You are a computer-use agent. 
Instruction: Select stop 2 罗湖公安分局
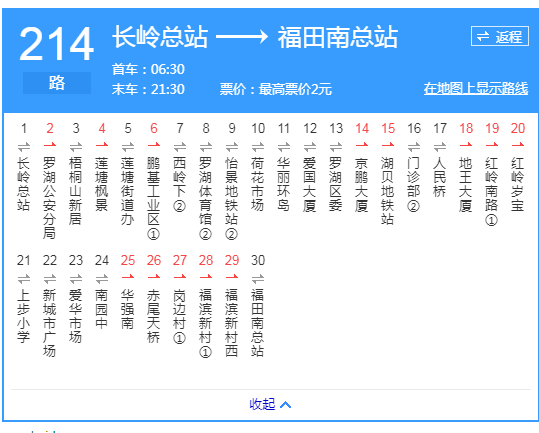(x=50, y=198)
